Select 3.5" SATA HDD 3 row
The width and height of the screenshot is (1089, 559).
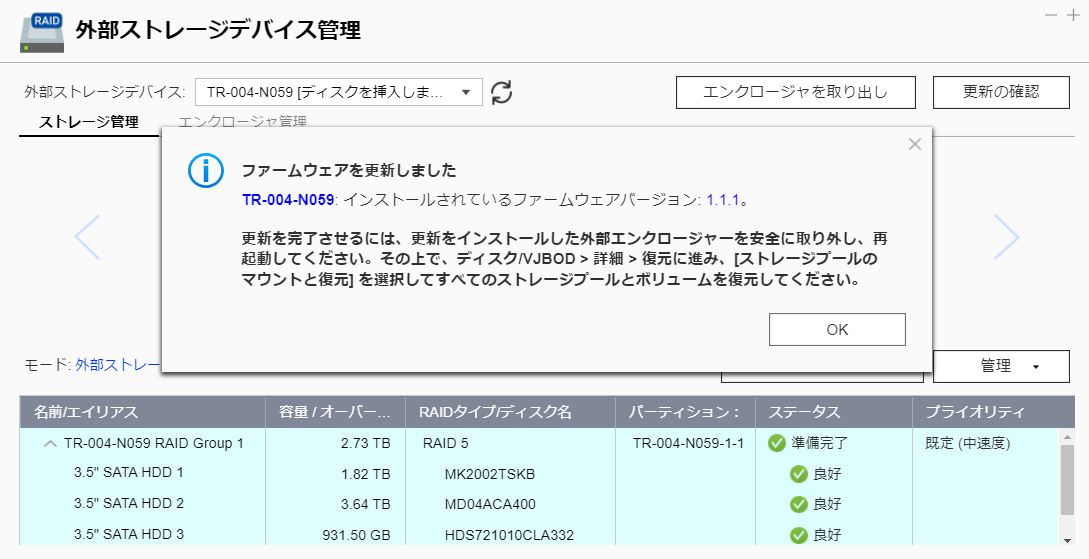[540, 533]
